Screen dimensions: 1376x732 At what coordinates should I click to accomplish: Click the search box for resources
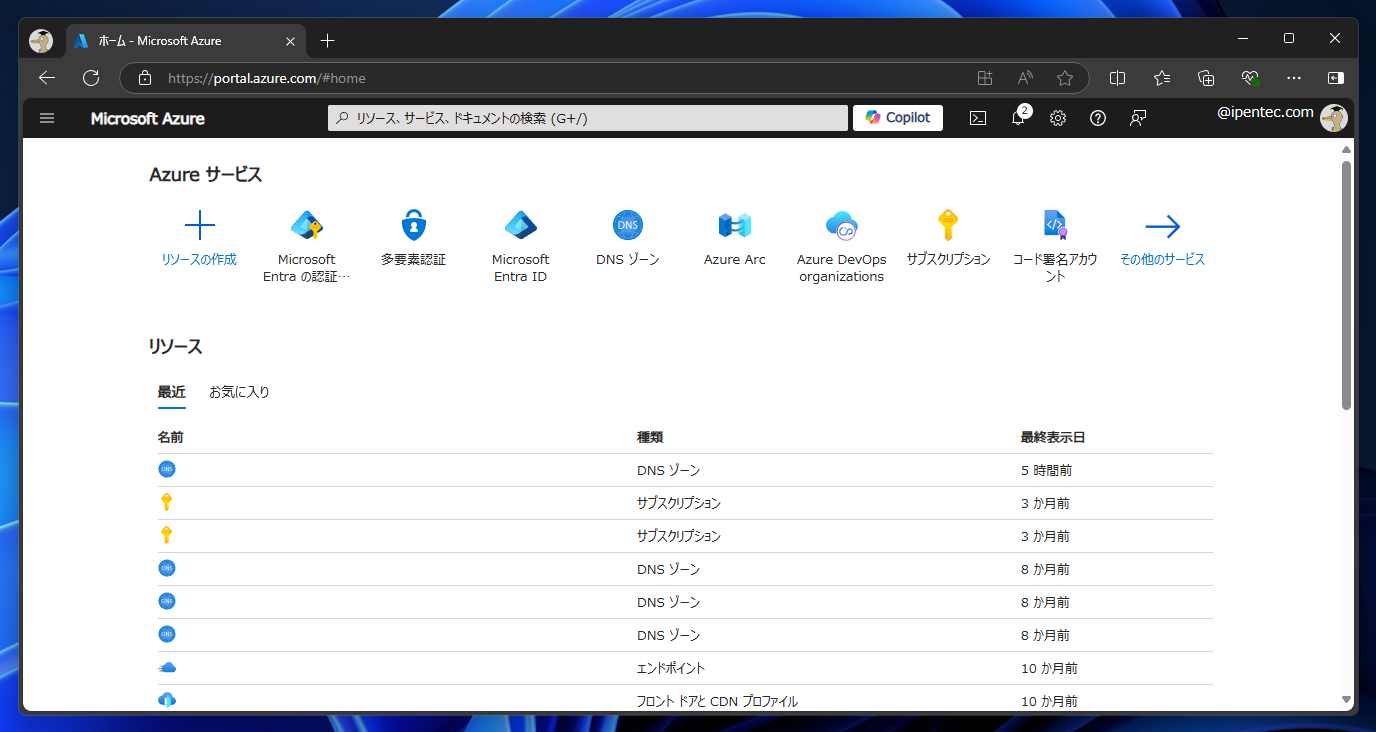(x=587, y=117)
